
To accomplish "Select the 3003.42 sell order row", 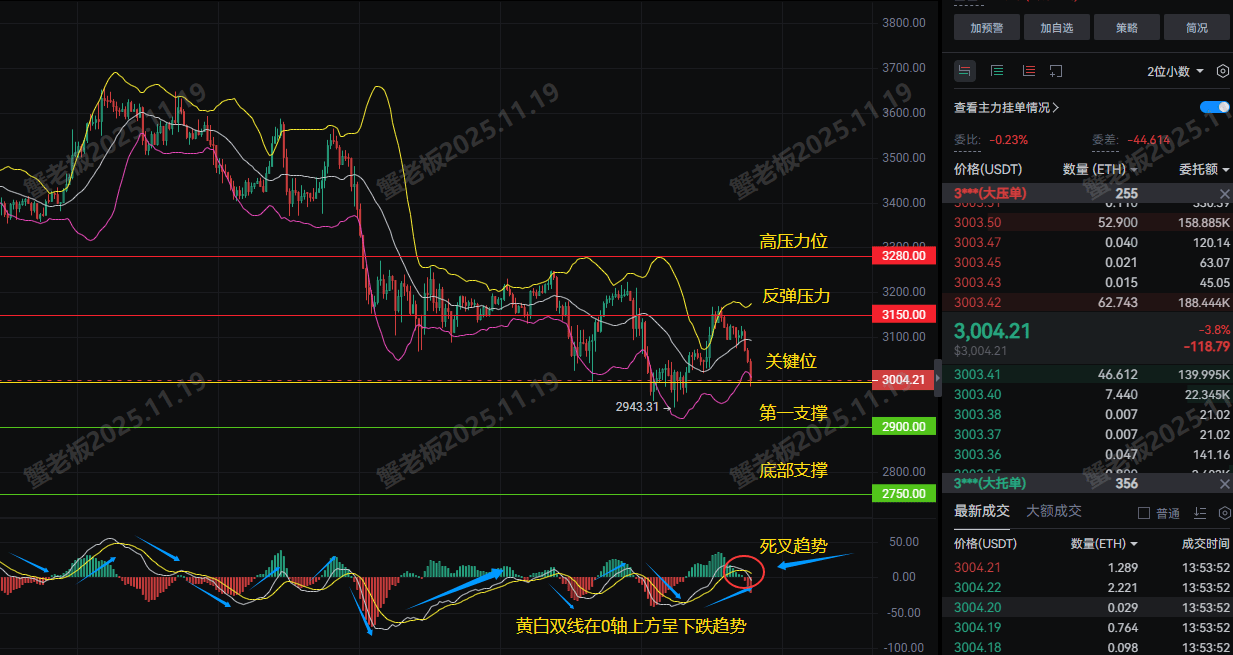I will pos(1087,302).
